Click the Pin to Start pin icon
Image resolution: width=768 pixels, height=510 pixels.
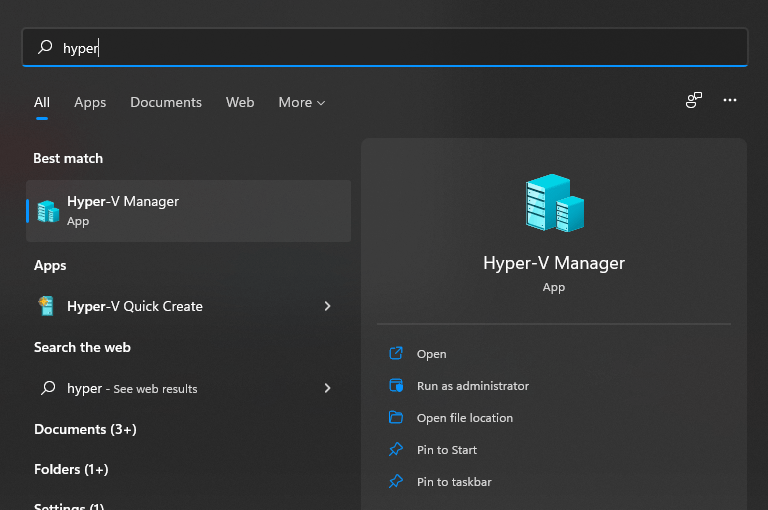click(x=396, y=449)
